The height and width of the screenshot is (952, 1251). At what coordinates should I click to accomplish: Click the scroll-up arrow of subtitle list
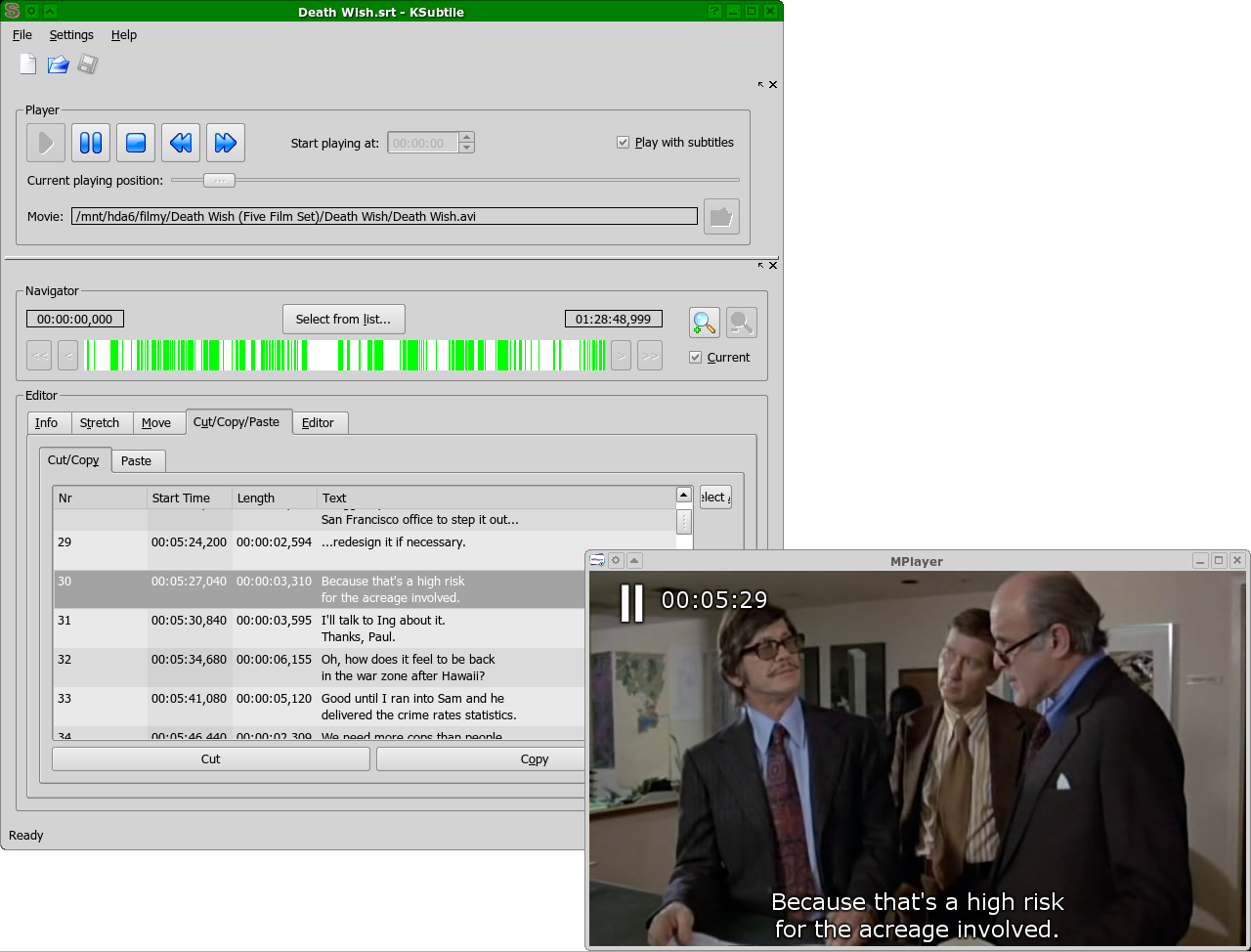click(x=684, y=496)
